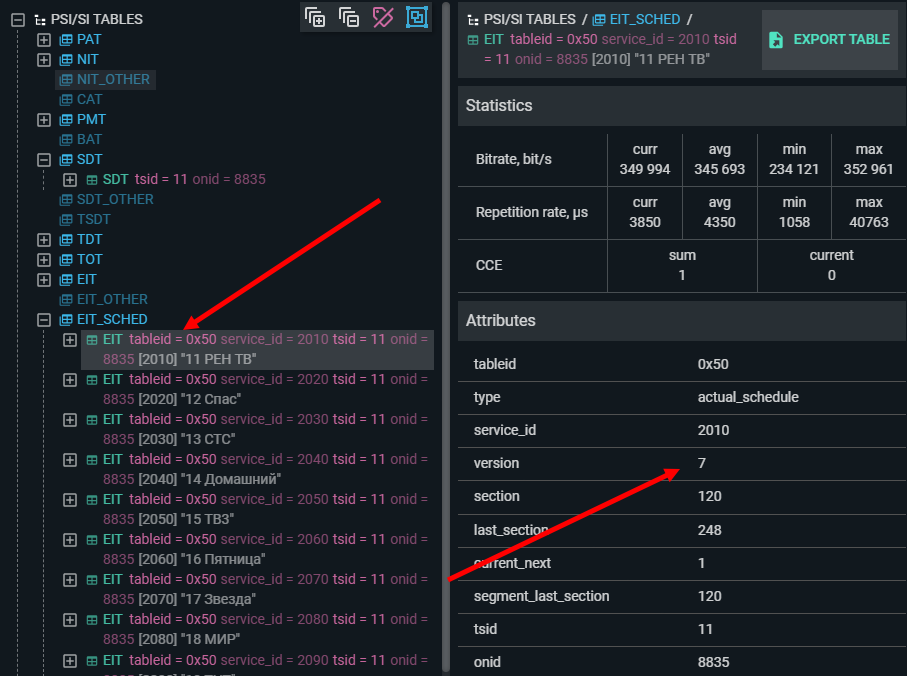This screenshot has height=676, width=907.
Task: Click the collapse all nodes icon
Action: point(349,17)
